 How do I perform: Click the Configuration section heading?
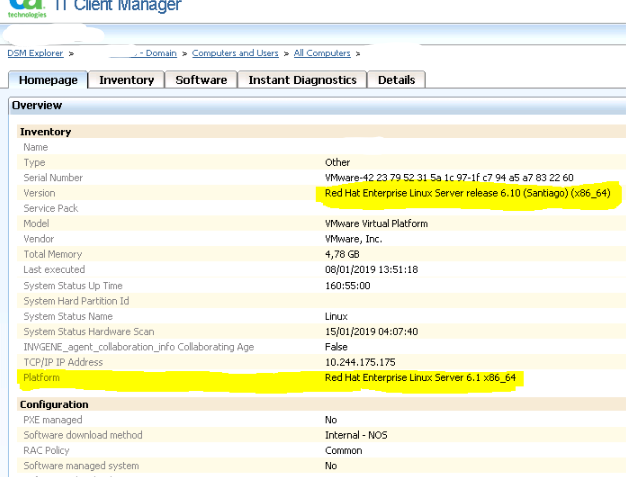(x=54, y=404)
